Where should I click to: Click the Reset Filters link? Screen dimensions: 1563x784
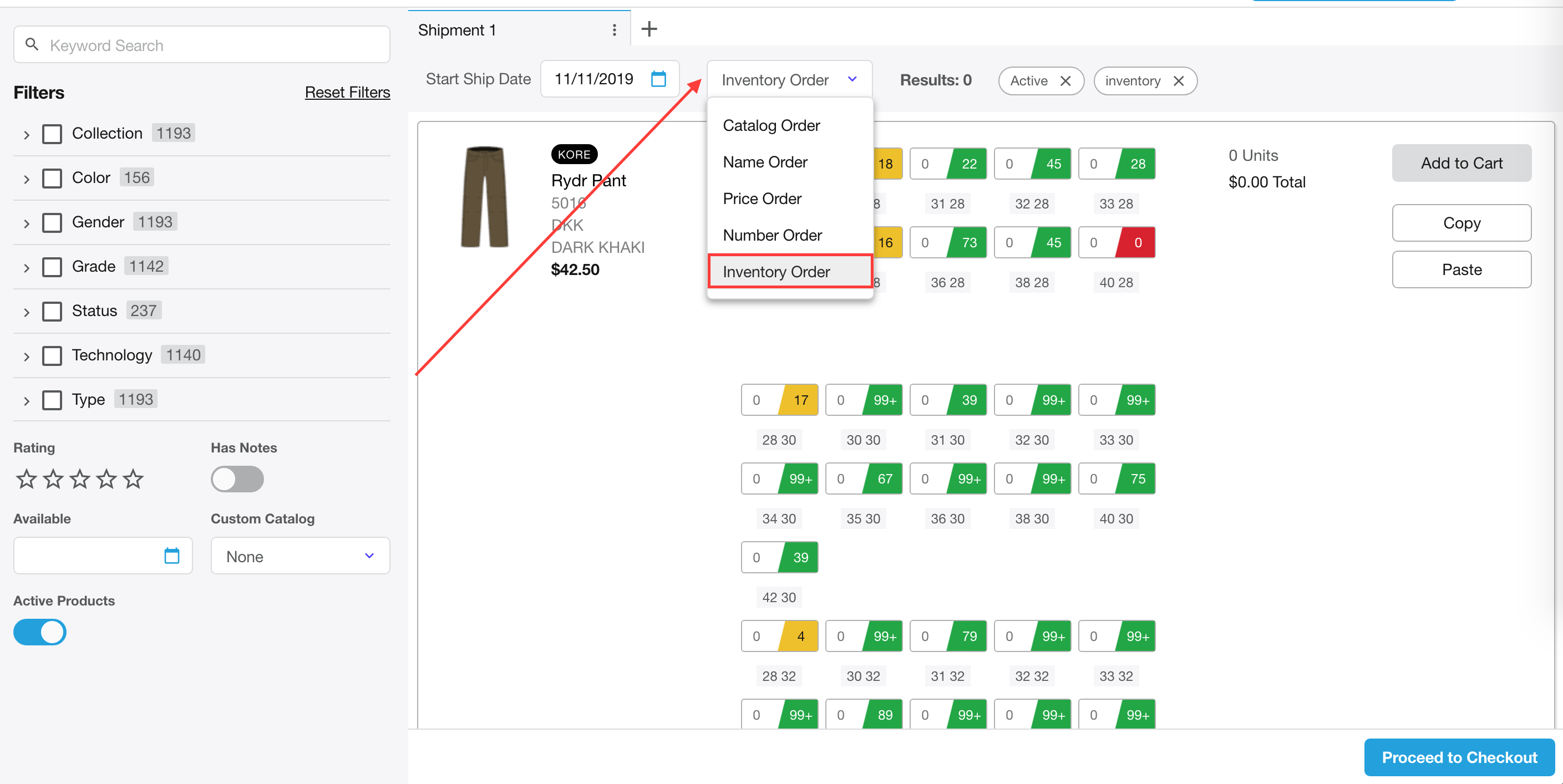tap(347, 92)
